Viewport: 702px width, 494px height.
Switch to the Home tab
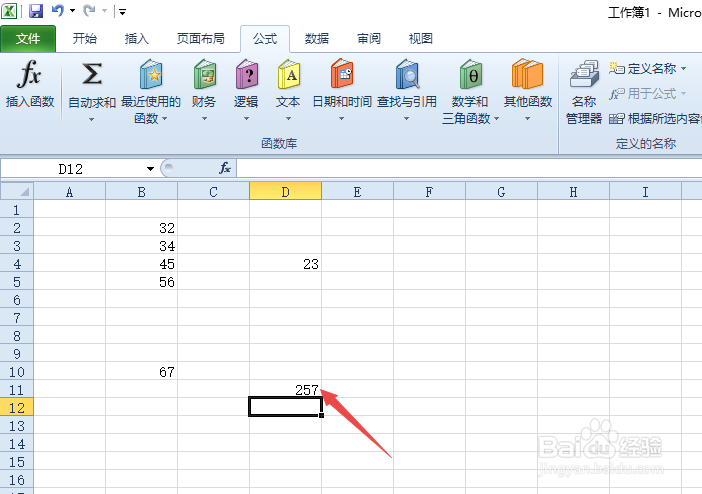[x=85, y=39]
